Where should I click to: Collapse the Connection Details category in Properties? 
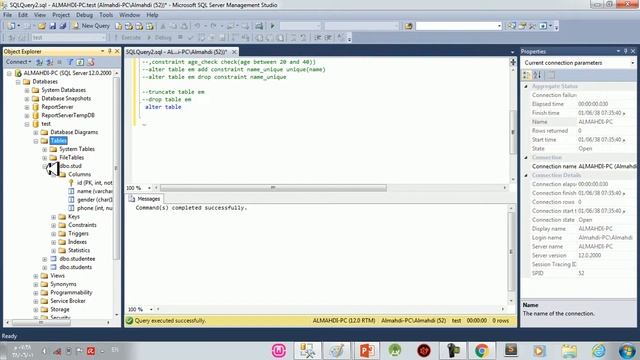point(526,176)
